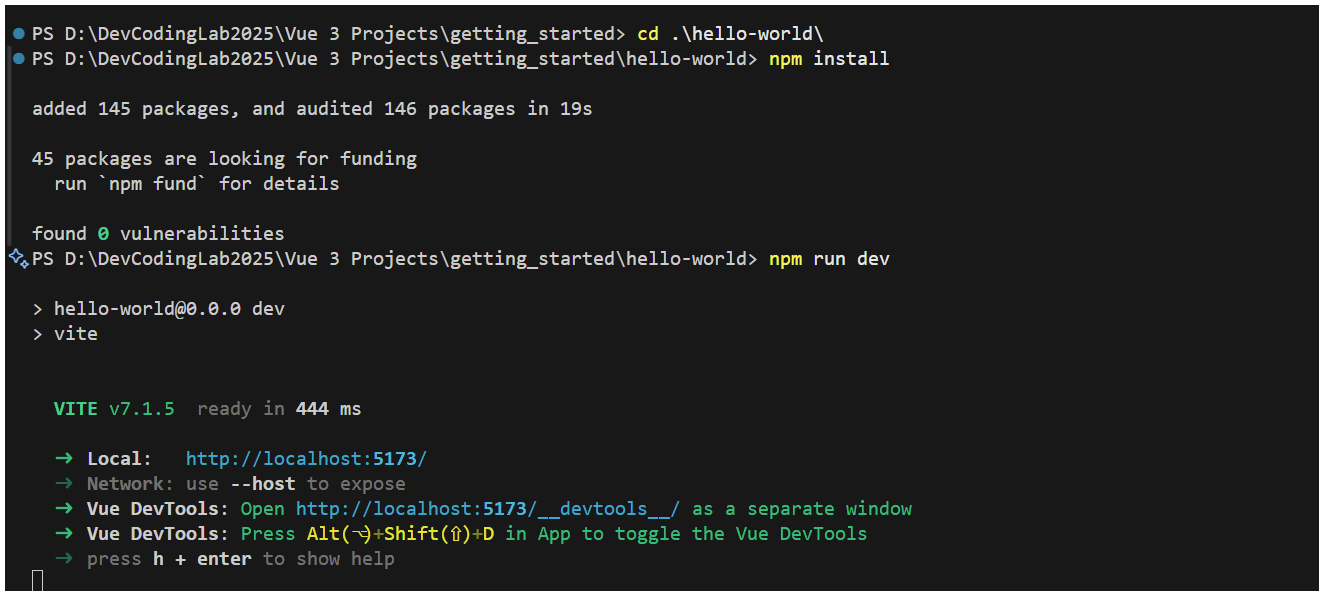Open the localhost __devtools__ URL link
The height and width of the screenshot is (596, 1324).
pos(488,509)
